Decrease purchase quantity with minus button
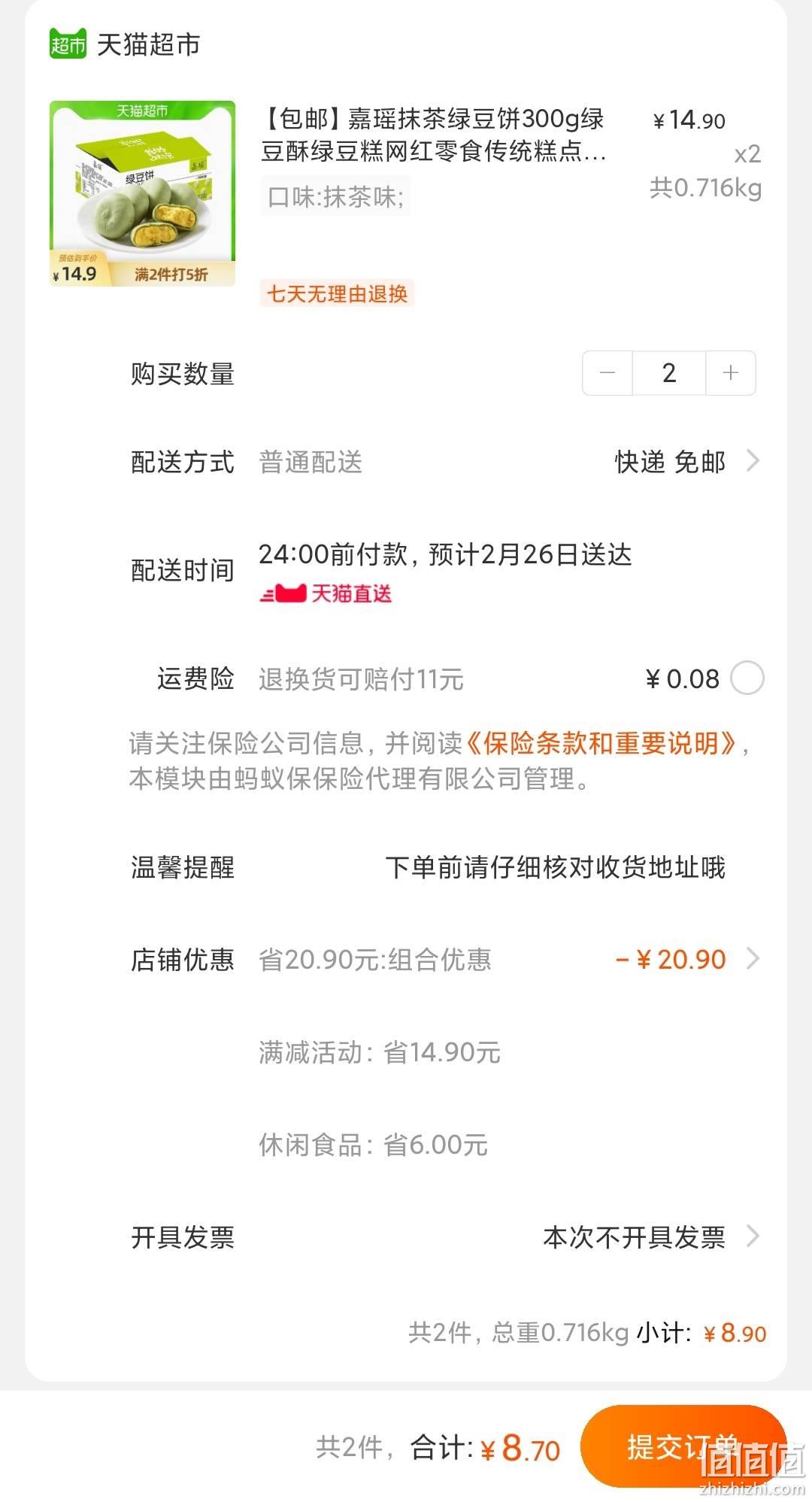This screenshot has width=812, height=1502. 607,372
